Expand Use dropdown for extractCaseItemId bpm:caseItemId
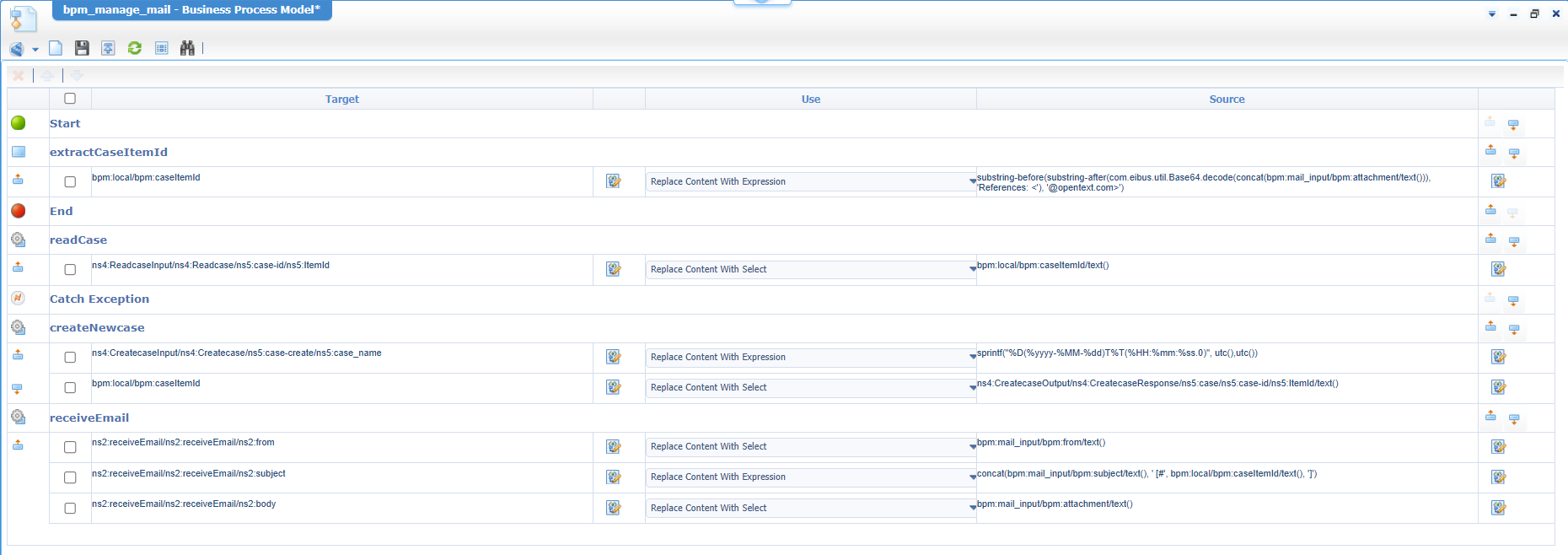 (972, 181)
